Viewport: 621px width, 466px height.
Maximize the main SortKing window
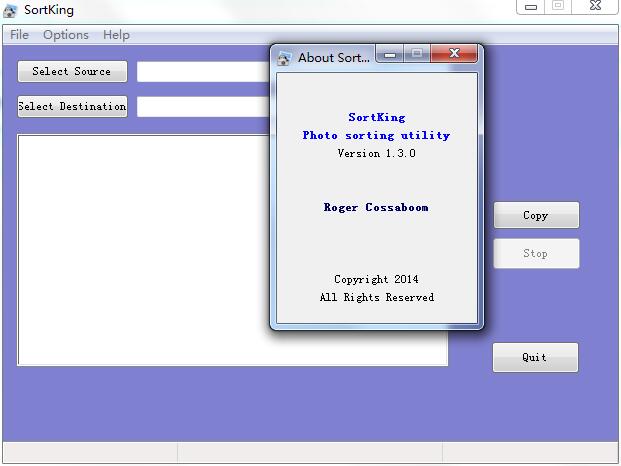pyautogui.click(x=558, y=6)
